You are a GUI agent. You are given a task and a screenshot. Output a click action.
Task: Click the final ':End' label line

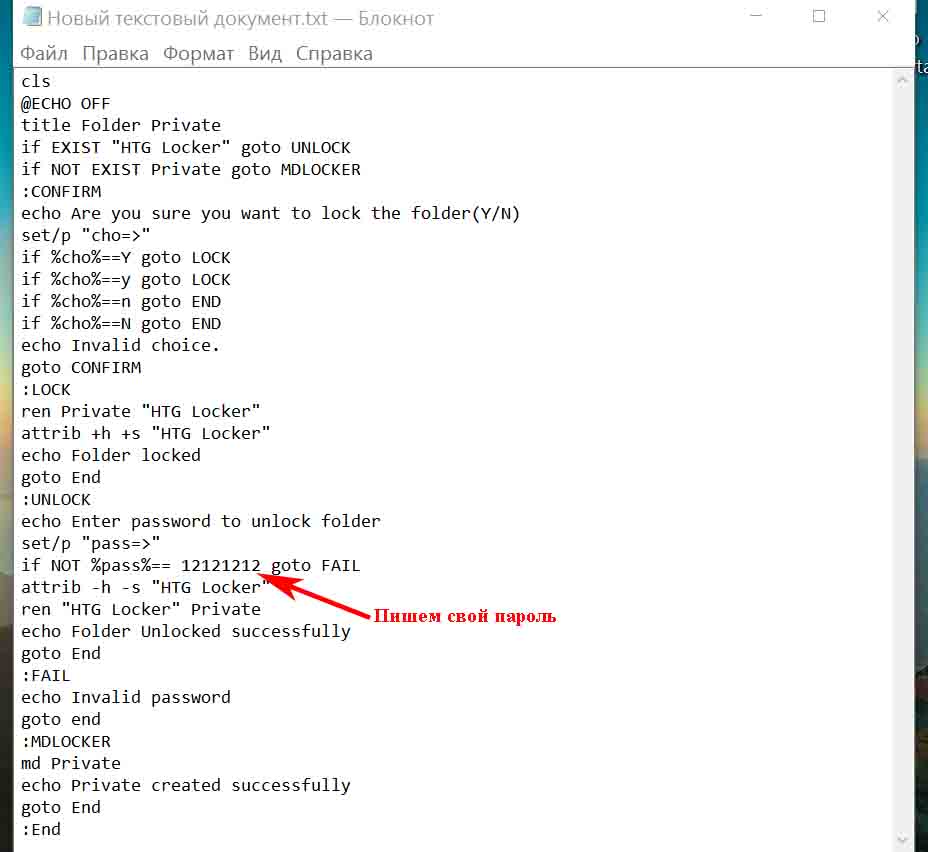tap(41, 830)
